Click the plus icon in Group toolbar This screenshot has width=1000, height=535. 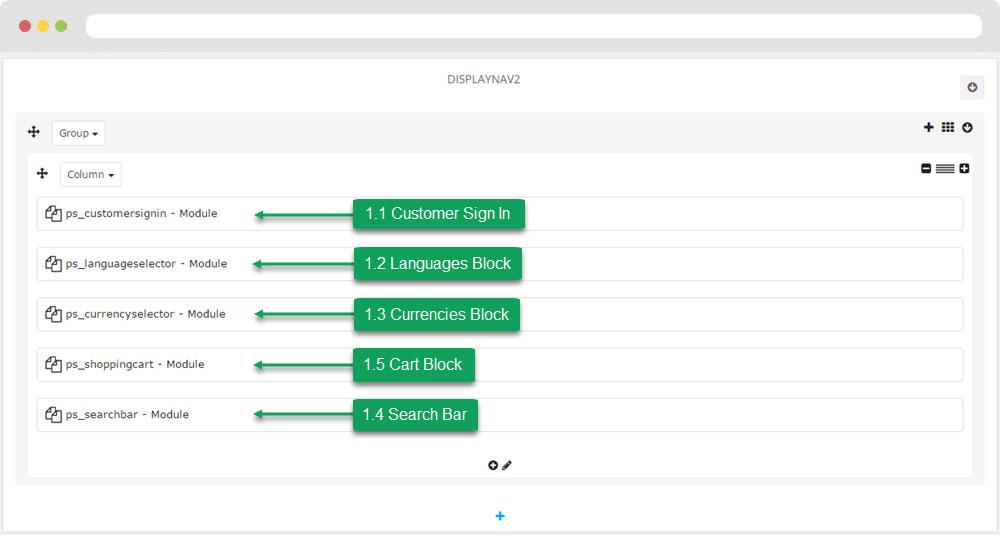point(929,127)
